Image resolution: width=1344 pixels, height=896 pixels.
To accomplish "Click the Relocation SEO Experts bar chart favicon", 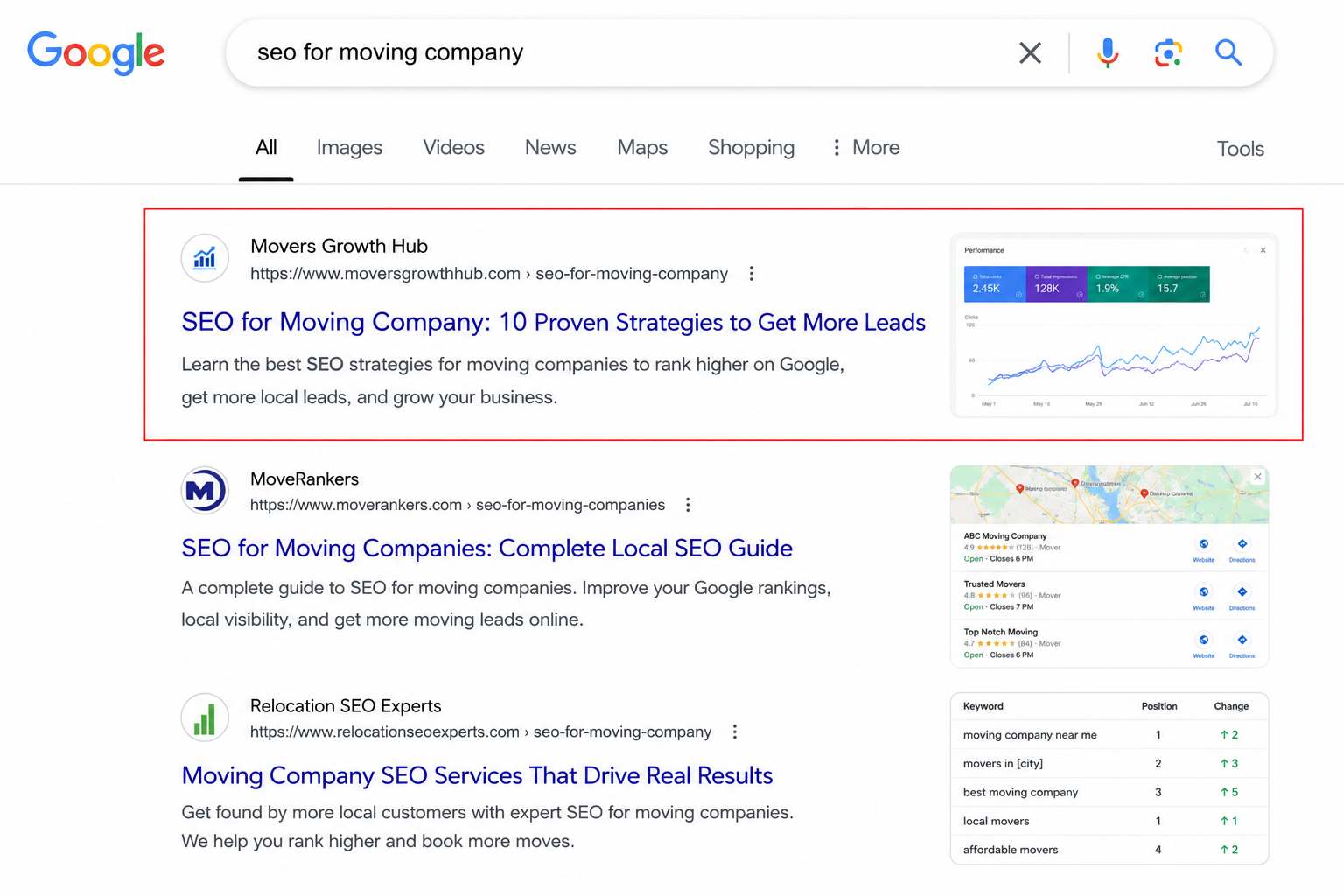I will tap(205, 717).
